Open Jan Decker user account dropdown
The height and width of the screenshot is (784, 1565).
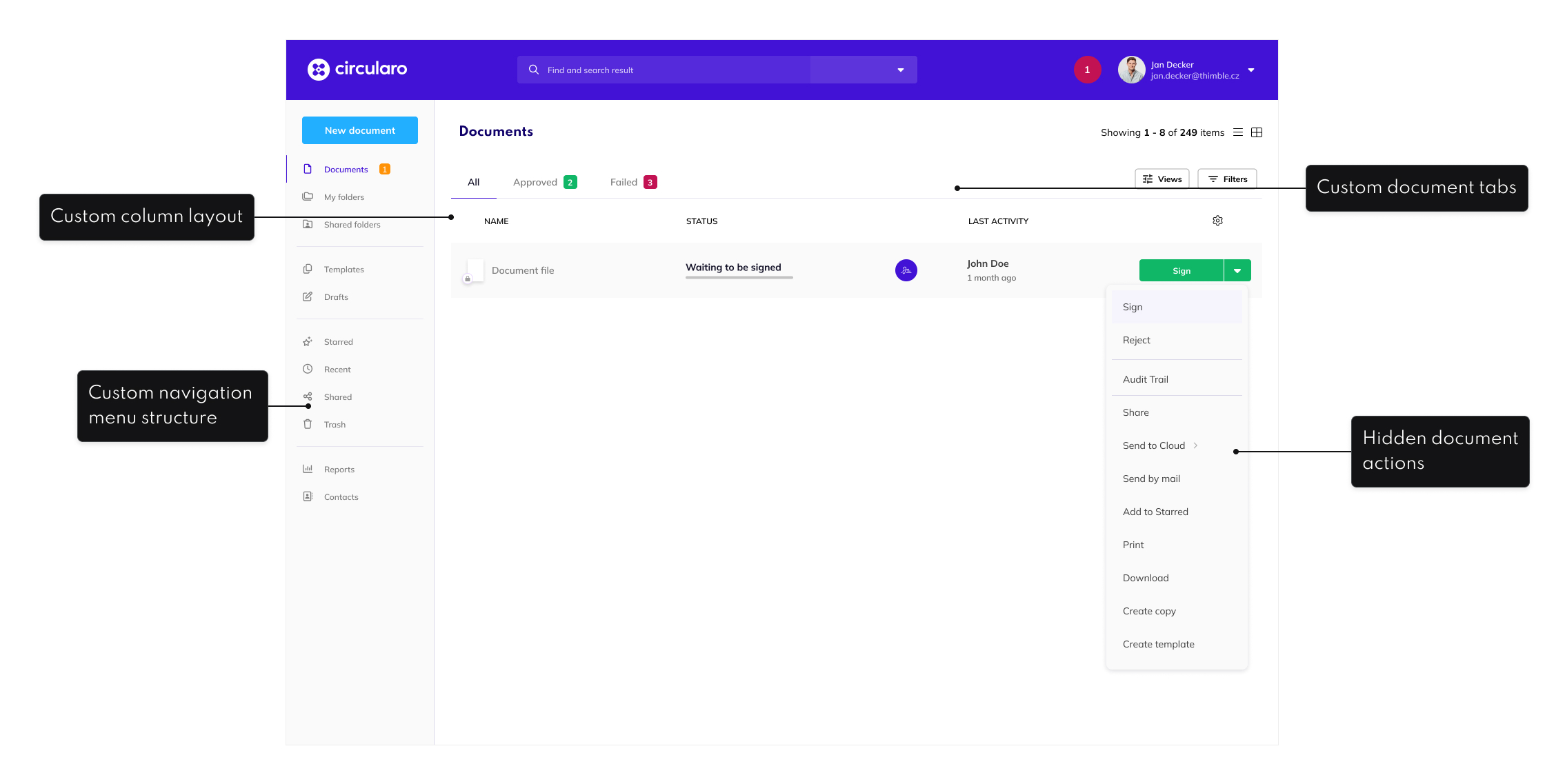click(x=1250, y=70)
